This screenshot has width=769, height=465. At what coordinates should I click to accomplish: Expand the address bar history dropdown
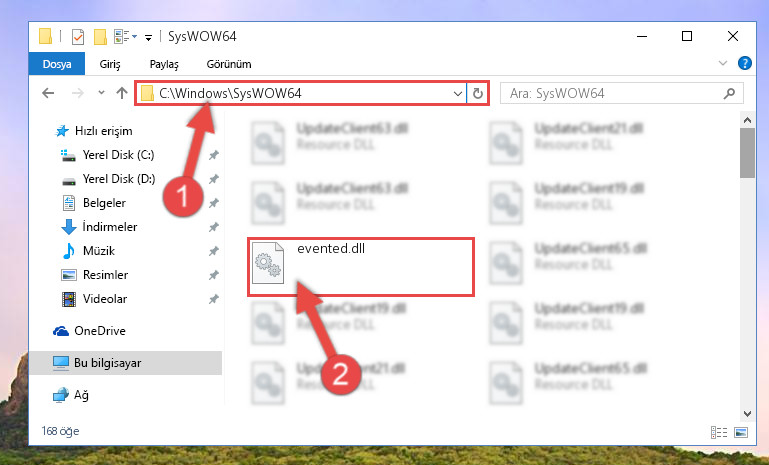pyautogui.click(x=458, y=93)
